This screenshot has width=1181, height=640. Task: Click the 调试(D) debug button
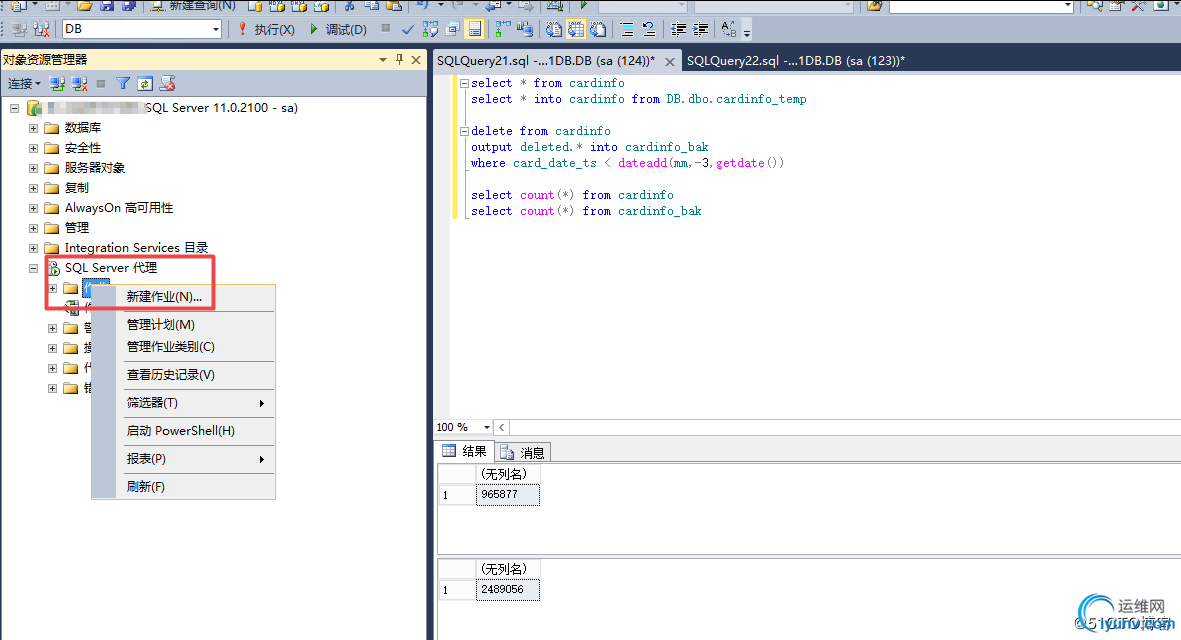pyautogui.click(x=338, y=29)
